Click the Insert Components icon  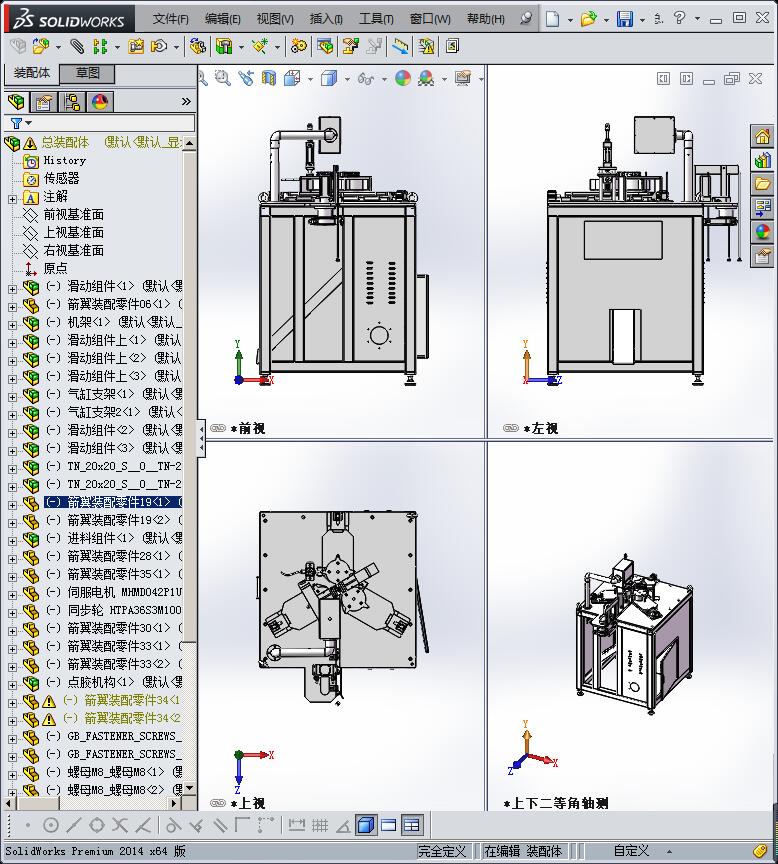pyautogui.click(x=41, y=46)
